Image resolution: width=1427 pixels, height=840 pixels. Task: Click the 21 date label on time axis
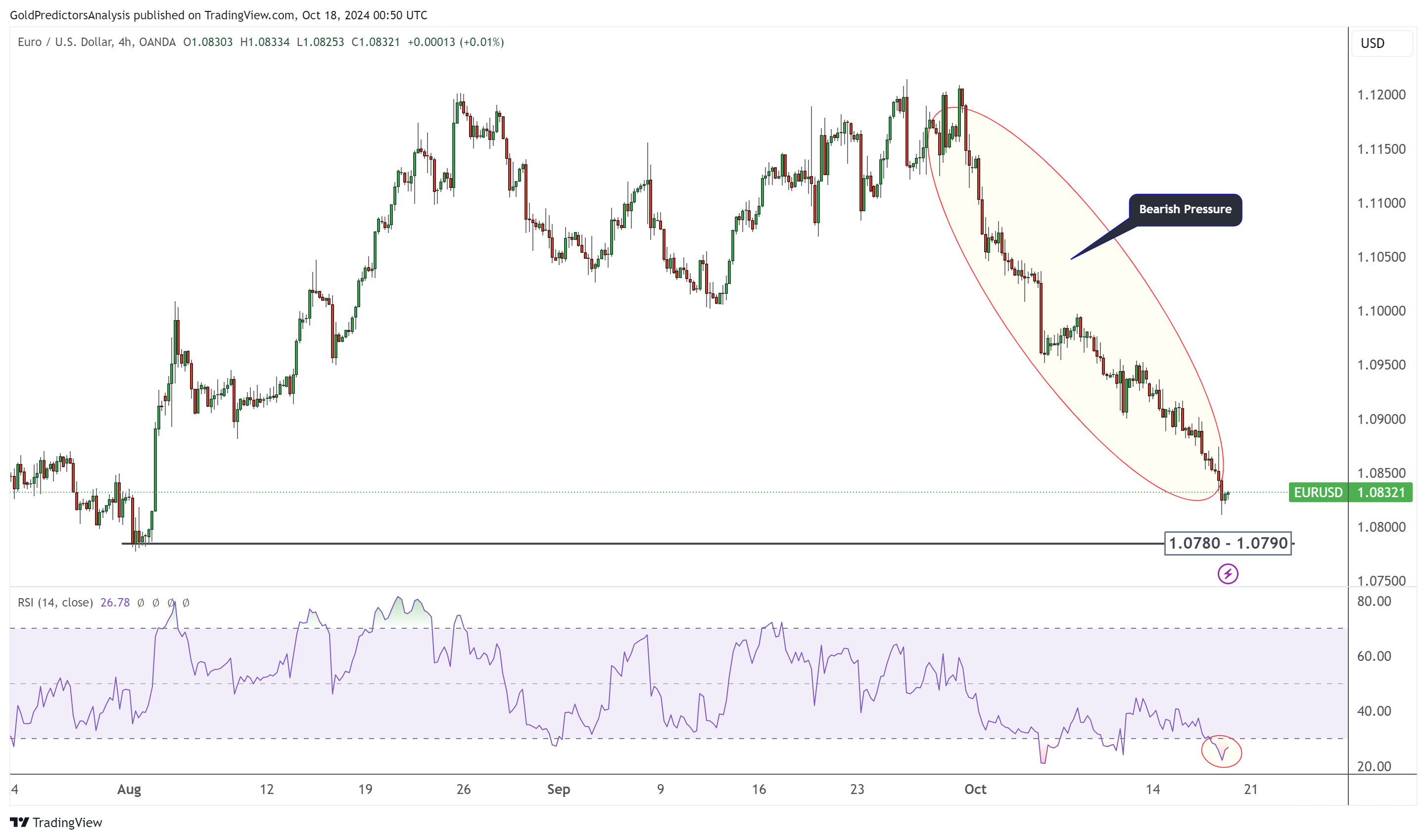point(1250,789)
